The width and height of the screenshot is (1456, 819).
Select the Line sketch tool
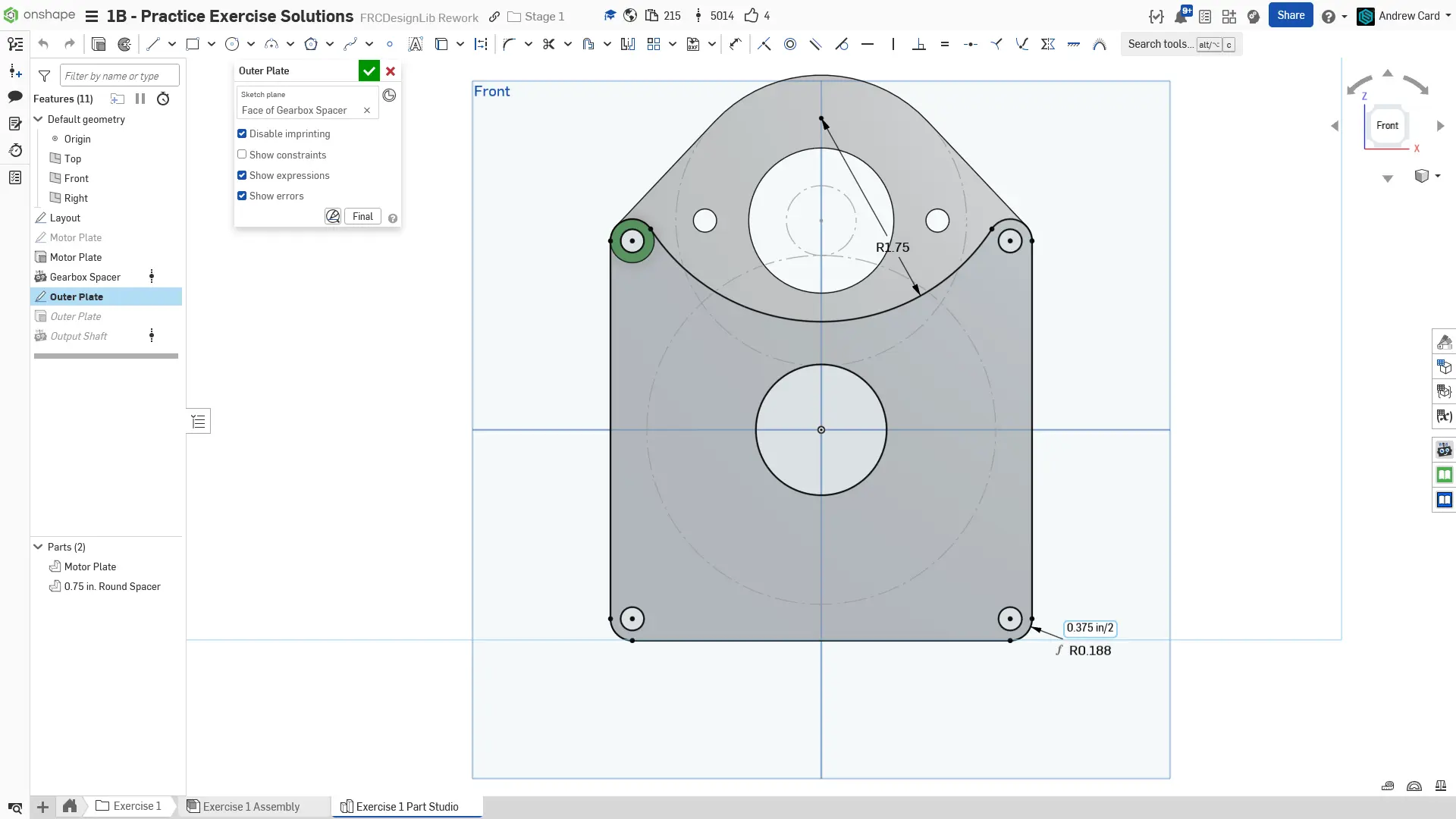pyautogui.click(x=153, y=44)
